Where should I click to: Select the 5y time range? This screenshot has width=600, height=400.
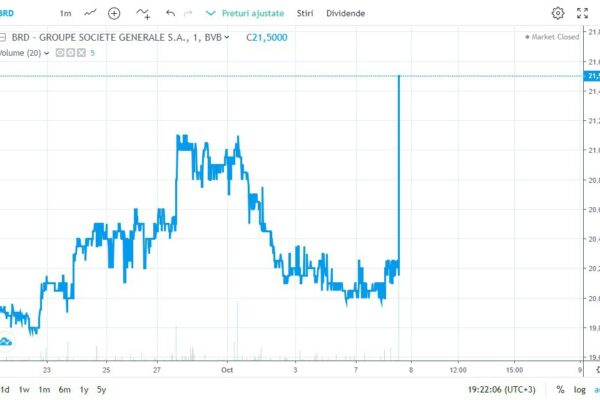pos(101,388)
